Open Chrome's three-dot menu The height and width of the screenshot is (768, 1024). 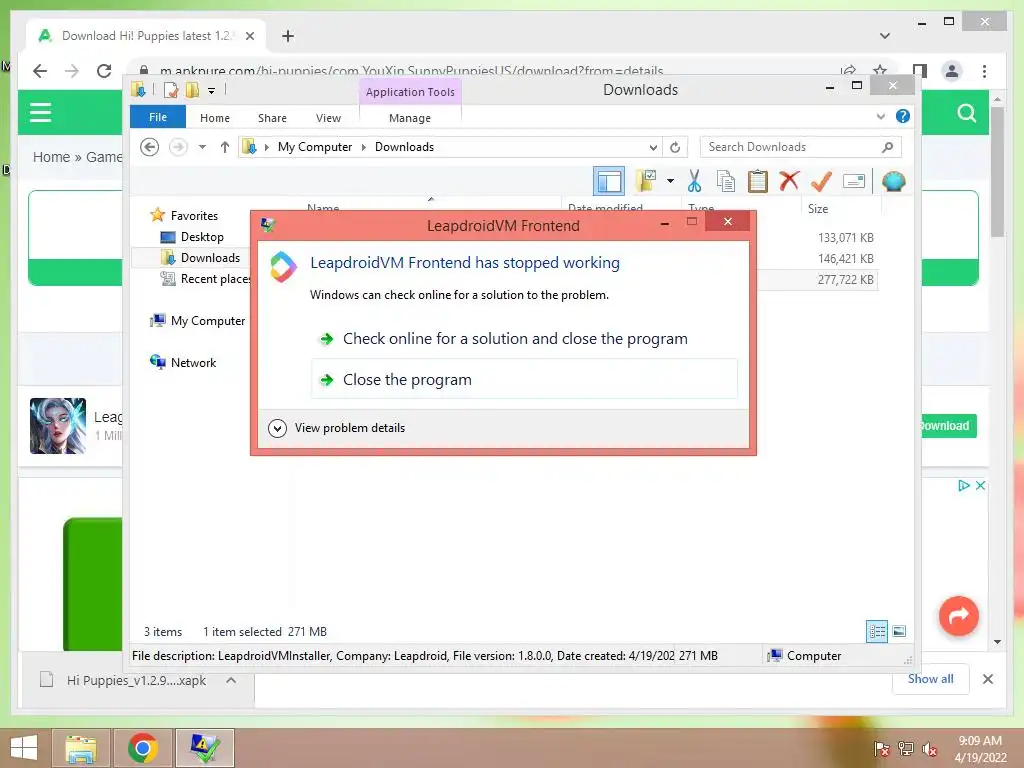click(x=984, y=71)
